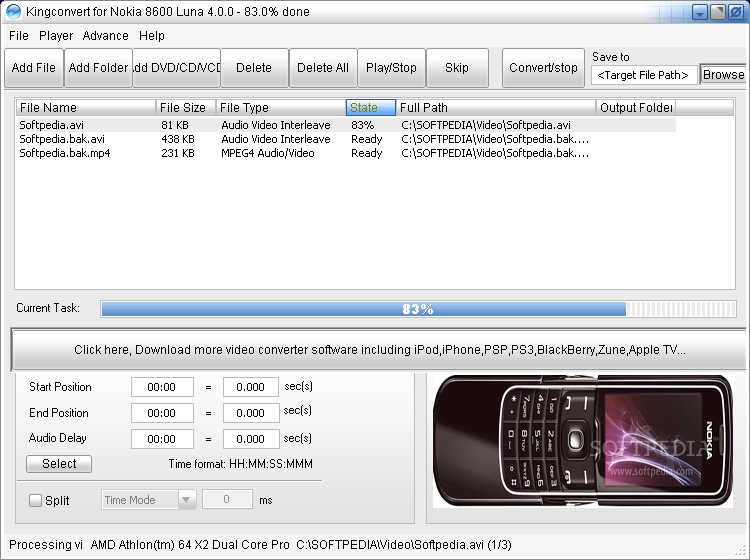Click Browse to choose save folder
Image resolution: width=750 pixels, height=560 pixels.
723,75
